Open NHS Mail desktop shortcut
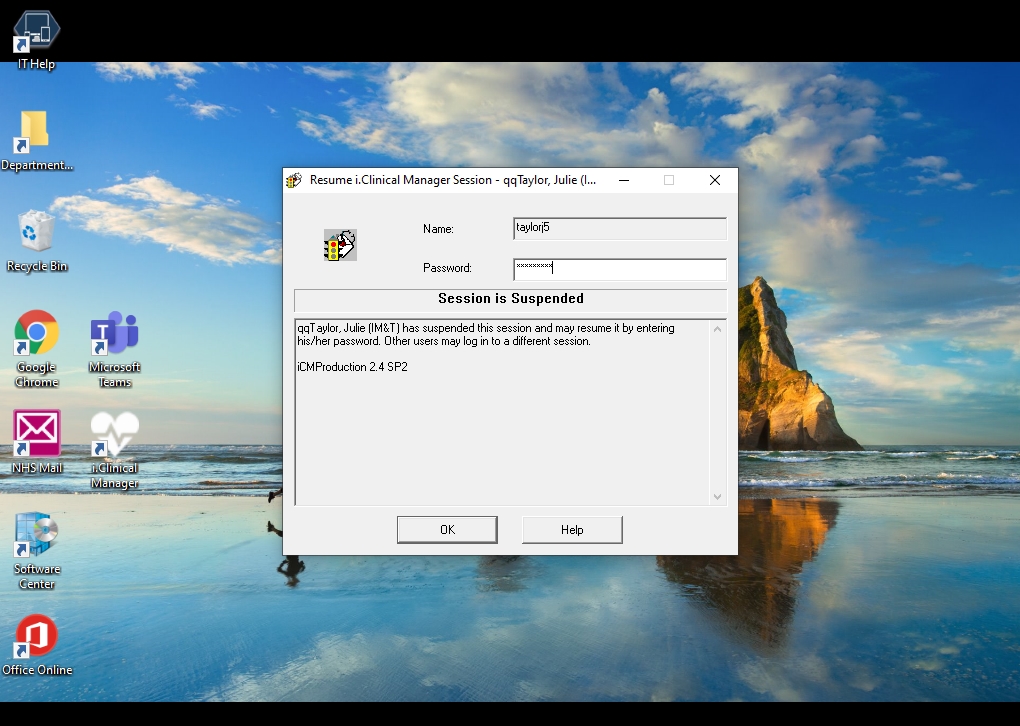The width and height of the screenshot is (1020, 726). (x=36, y=442)
